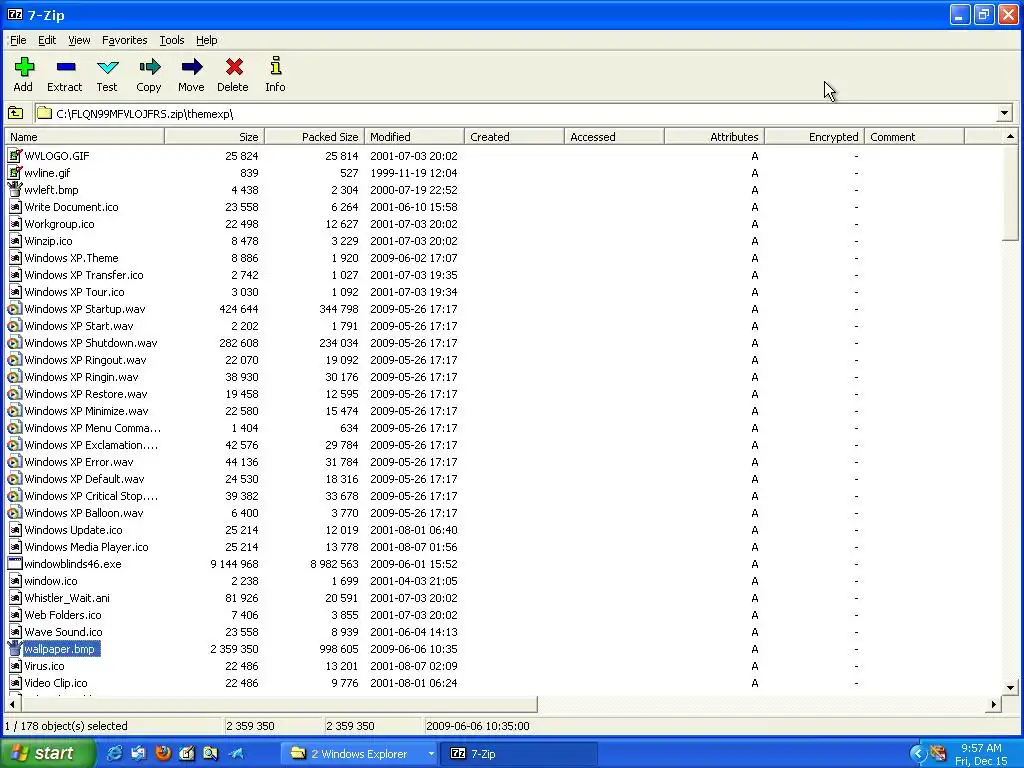Click the archive path address field
This screenshot has width=1024, height=768.
(524, 114)
